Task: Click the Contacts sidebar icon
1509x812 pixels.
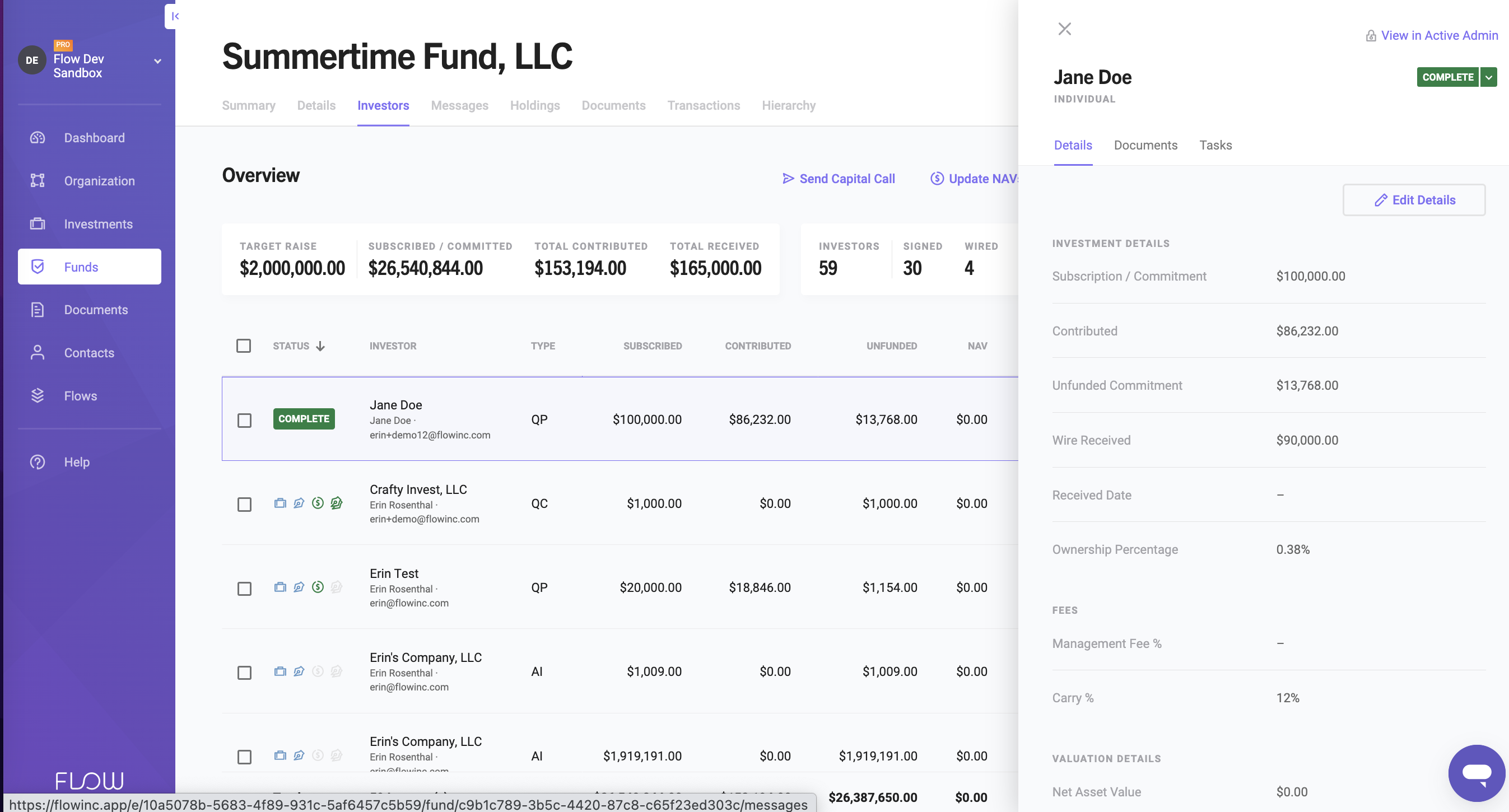Action: click(36, 352)
